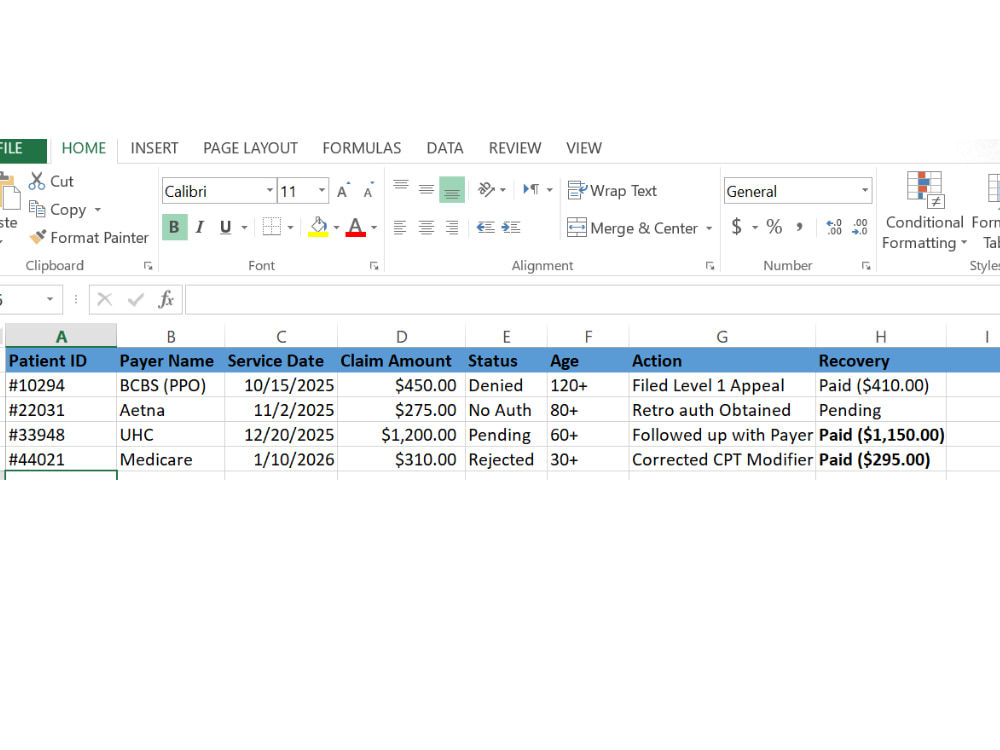
Task: Click the Orientation text rotation icon
Action: (486, 189)
